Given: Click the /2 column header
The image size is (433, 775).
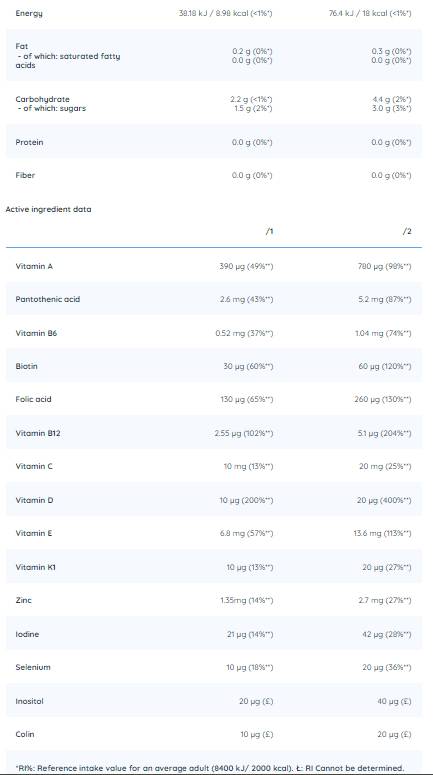Looking at the screenshot, I should point(407,231).
